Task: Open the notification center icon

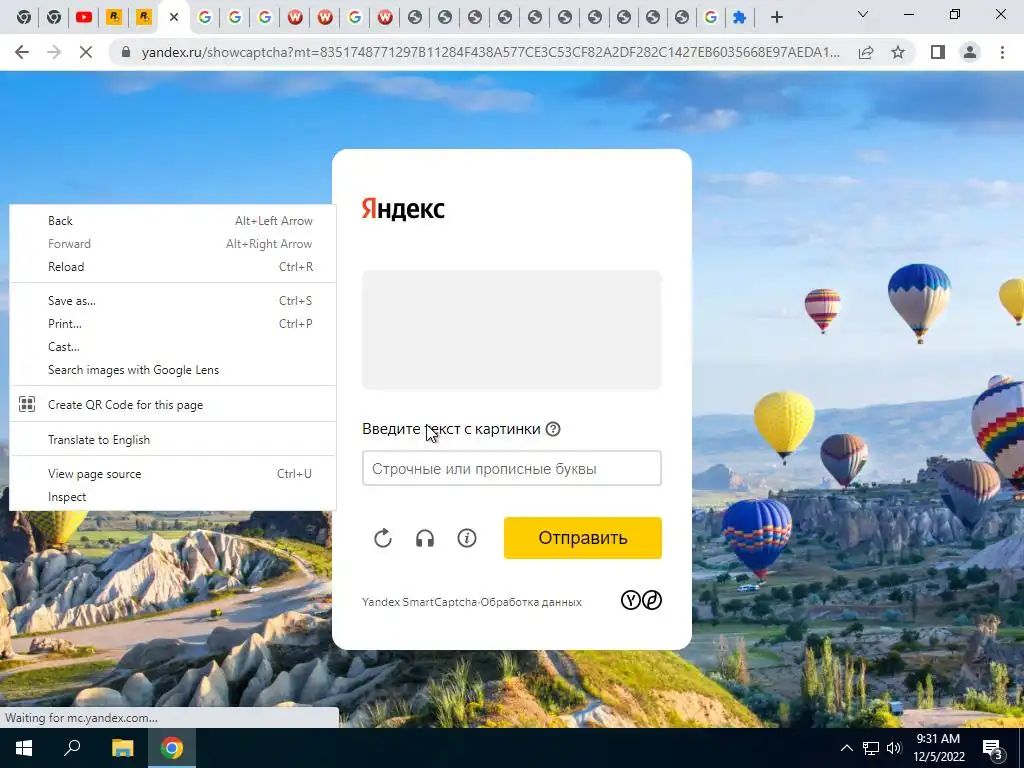Action: (993, 749)
